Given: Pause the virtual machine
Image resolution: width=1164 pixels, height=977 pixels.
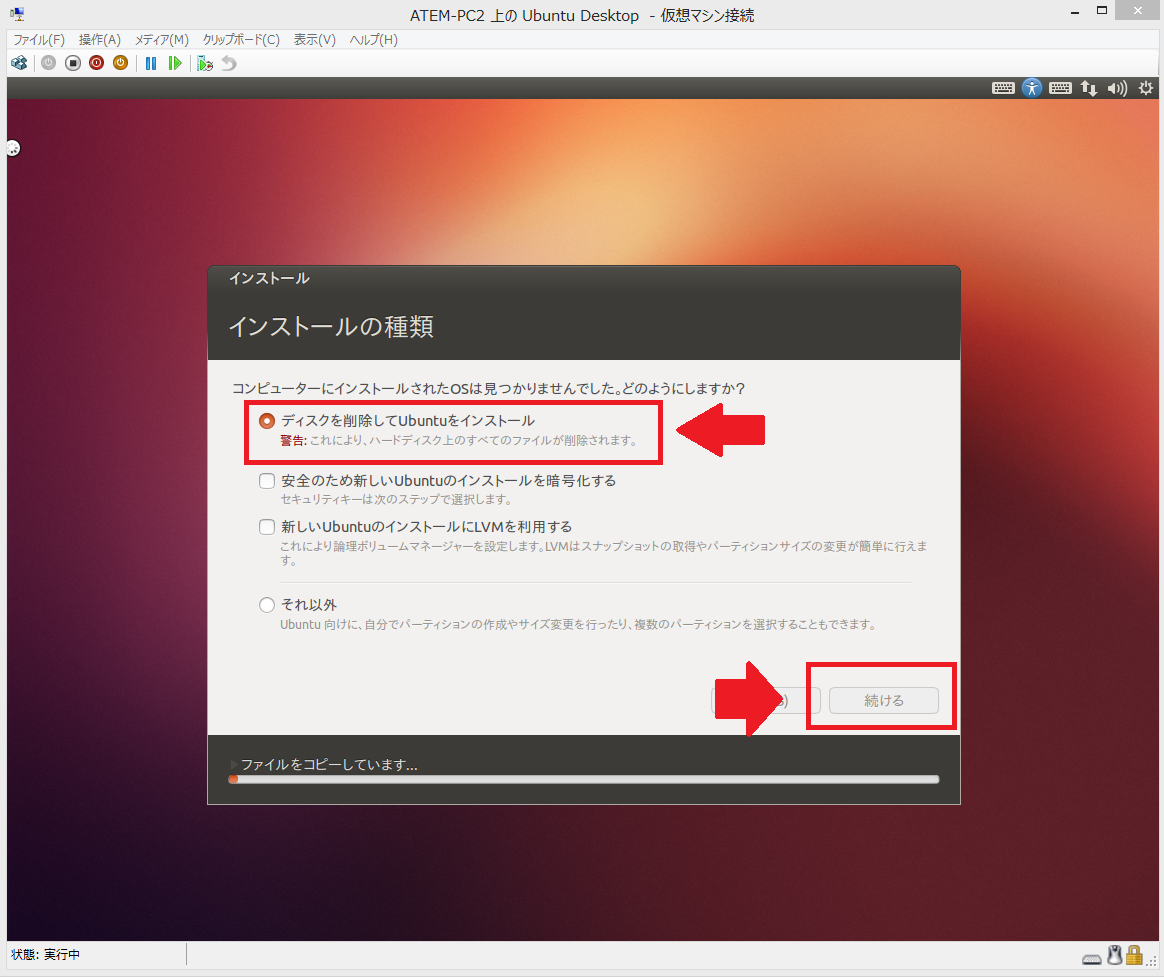Looking at the screenshot, I should click(x=151, y=63).
